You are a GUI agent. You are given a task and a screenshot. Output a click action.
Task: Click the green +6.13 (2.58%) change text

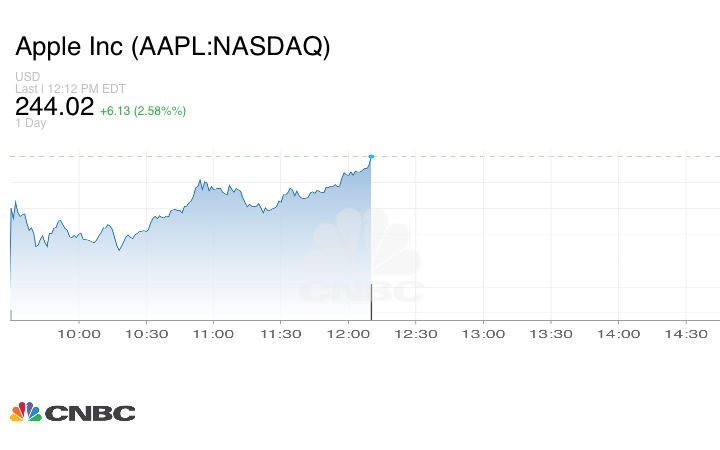143,110
